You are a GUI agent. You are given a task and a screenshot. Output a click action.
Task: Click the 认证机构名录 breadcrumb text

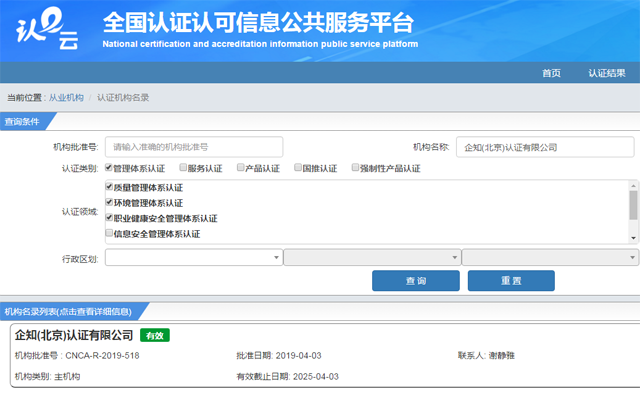pos(123,98)
